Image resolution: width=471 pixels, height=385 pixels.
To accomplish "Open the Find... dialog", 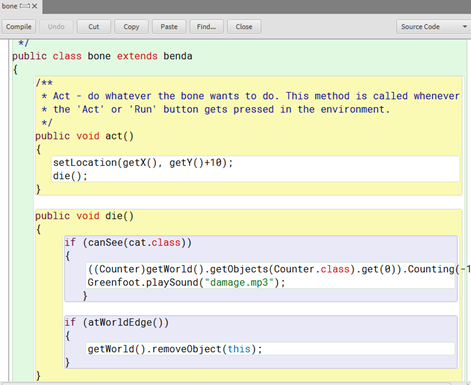I will (206, 27).
